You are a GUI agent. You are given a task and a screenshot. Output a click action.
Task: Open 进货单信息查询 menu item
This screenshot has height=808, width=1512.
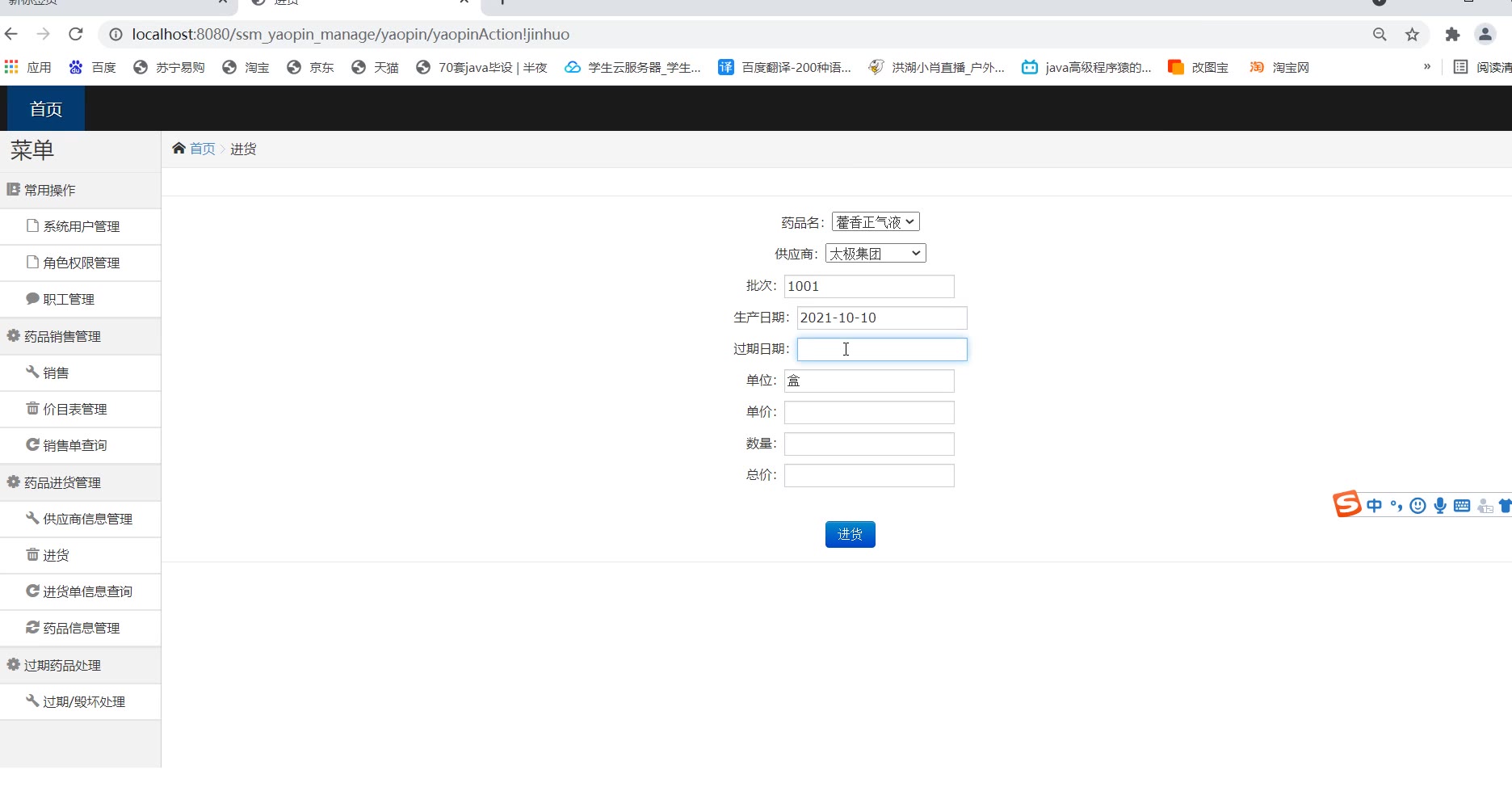point(80,591)
